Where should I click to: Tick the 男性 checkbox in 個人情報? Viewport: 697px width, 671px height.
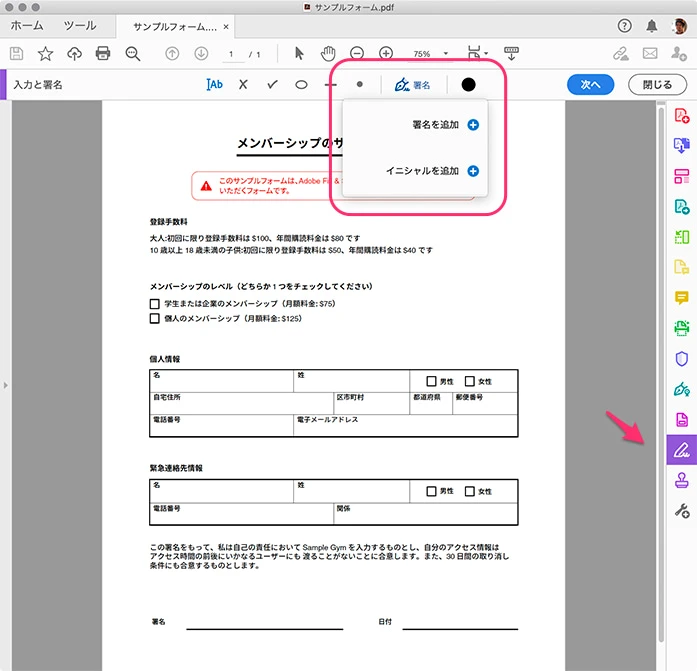pos(431,381)
